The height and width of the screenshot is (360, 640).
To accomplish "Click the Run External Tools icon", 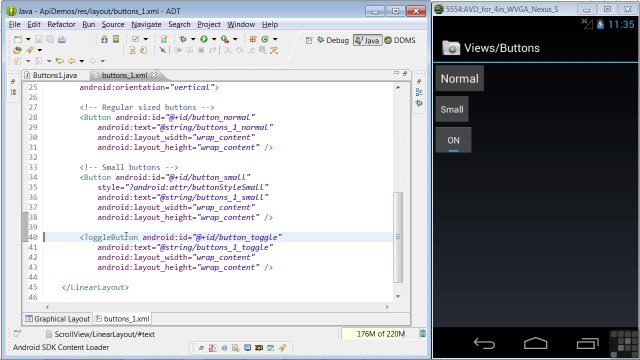I will (224, 39).
